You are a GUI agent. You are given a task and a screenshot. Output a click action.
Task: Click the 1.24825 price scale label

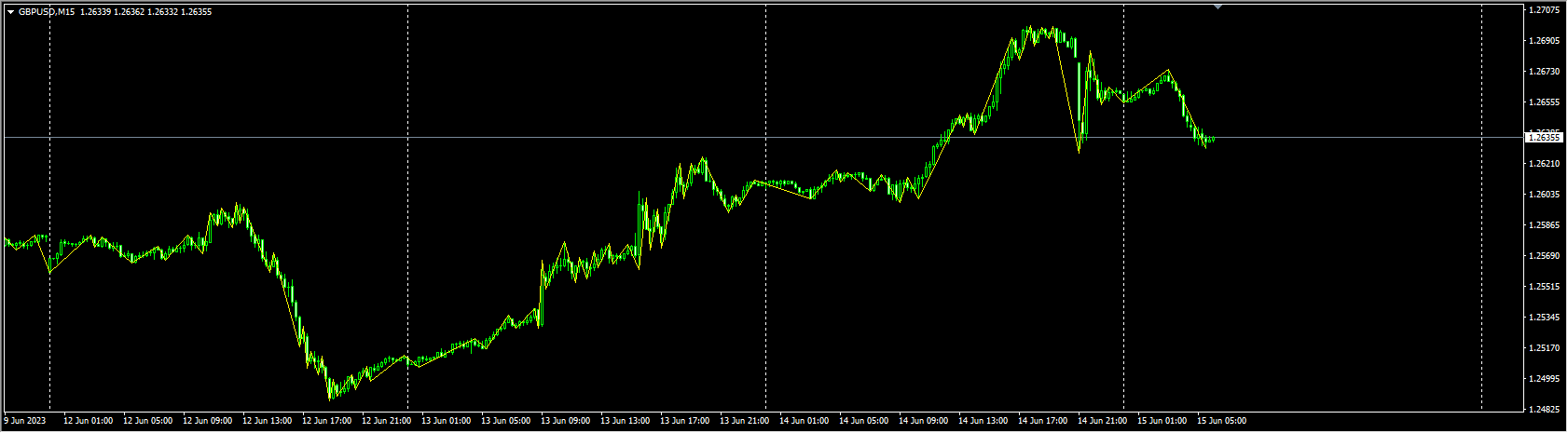[1546, 410]
